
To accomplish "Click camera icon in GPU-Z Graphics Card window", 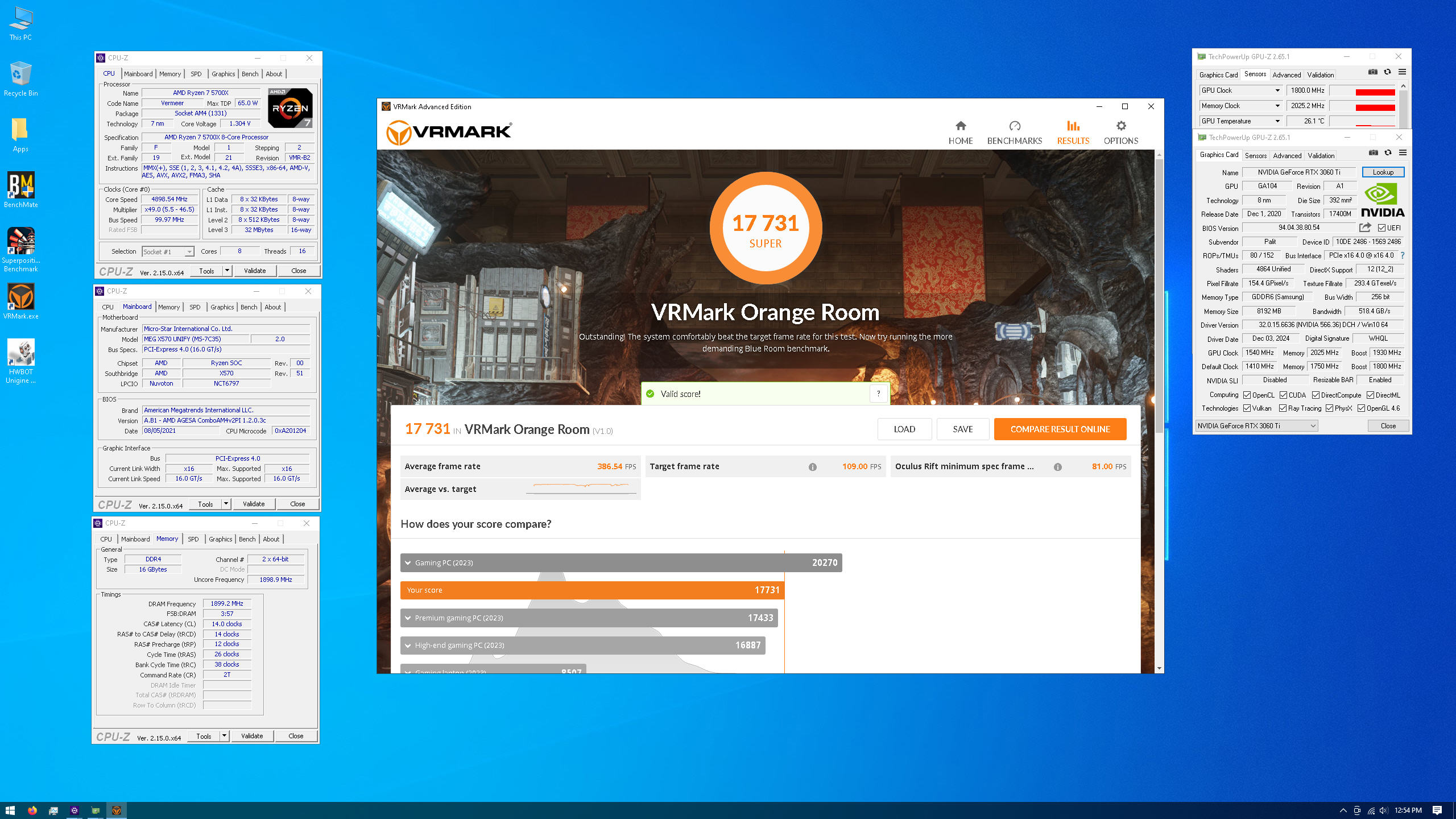I will 1373,153.
